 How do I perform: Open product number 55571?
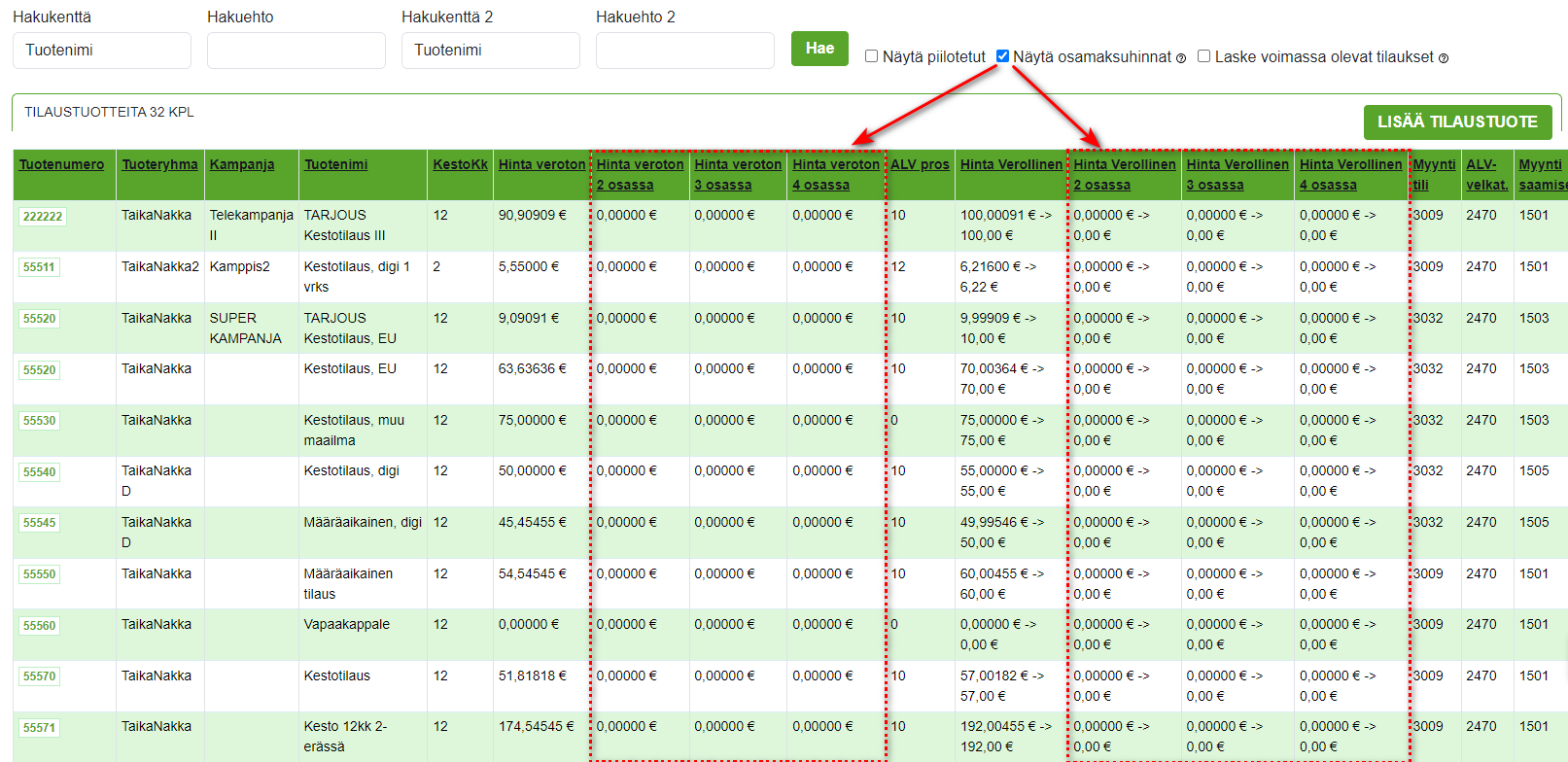[40, 728]
